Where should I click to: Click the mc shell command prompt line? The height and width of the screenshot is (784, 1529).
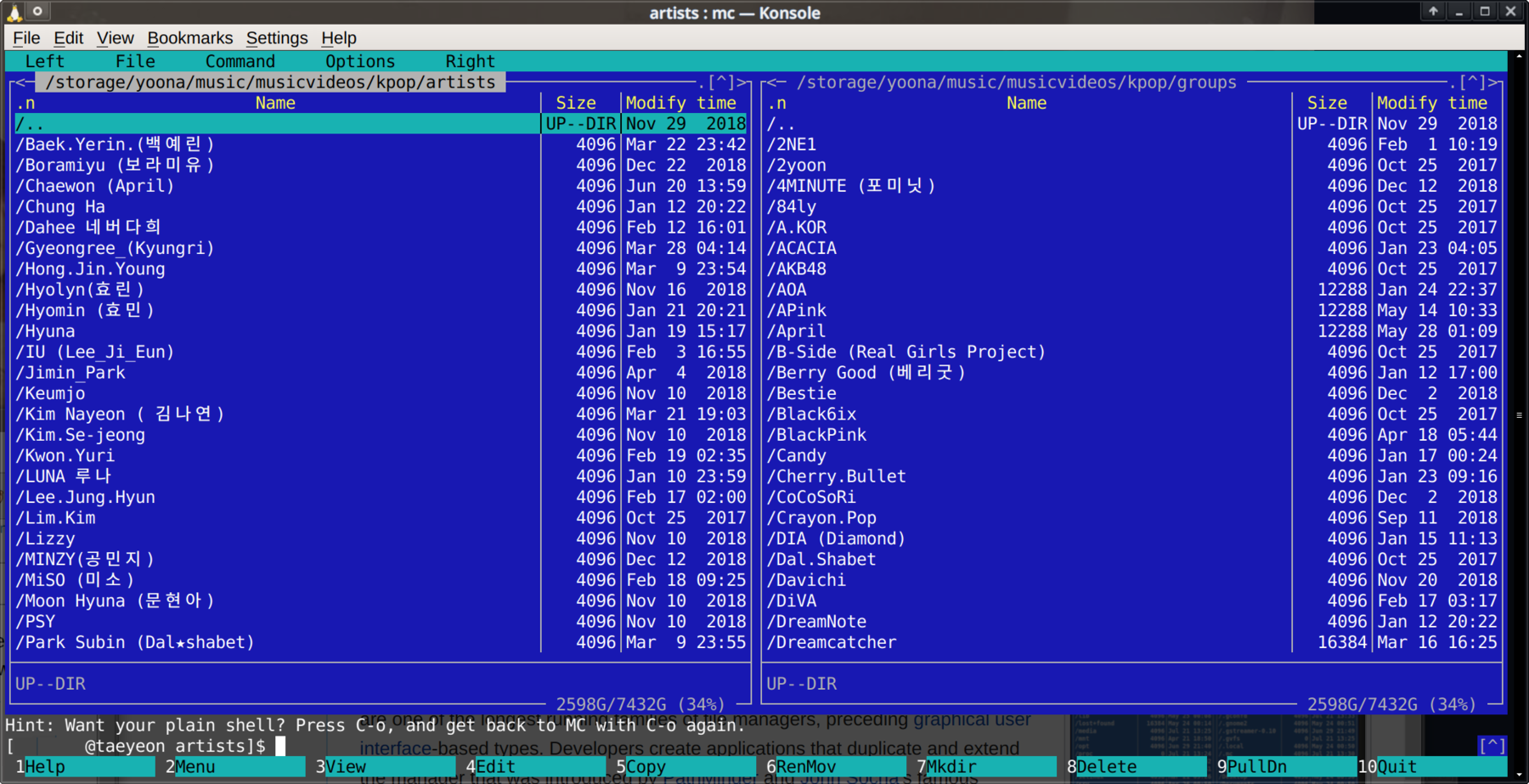coord(145,746)
